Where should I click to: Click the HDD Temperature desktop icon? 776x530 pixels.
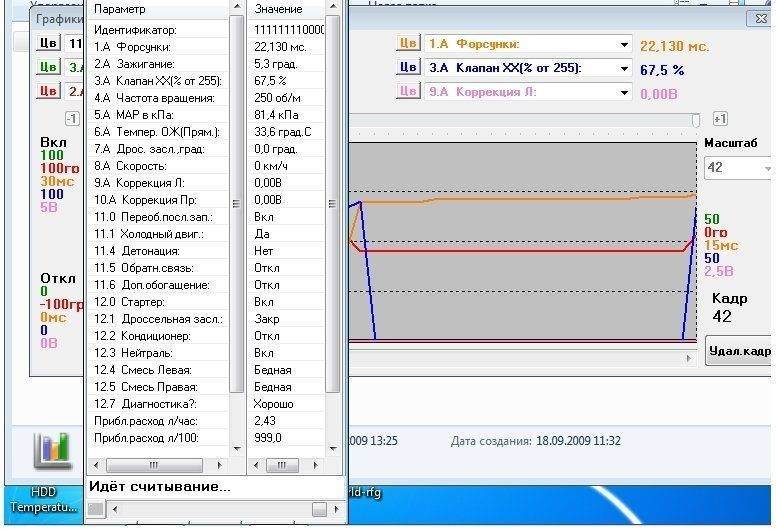pos(40,500)
